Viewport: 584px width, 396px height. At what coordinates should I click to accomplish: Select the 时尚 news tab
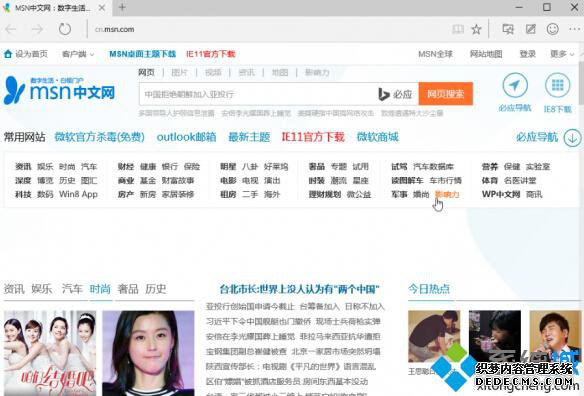tap(100, 289)
